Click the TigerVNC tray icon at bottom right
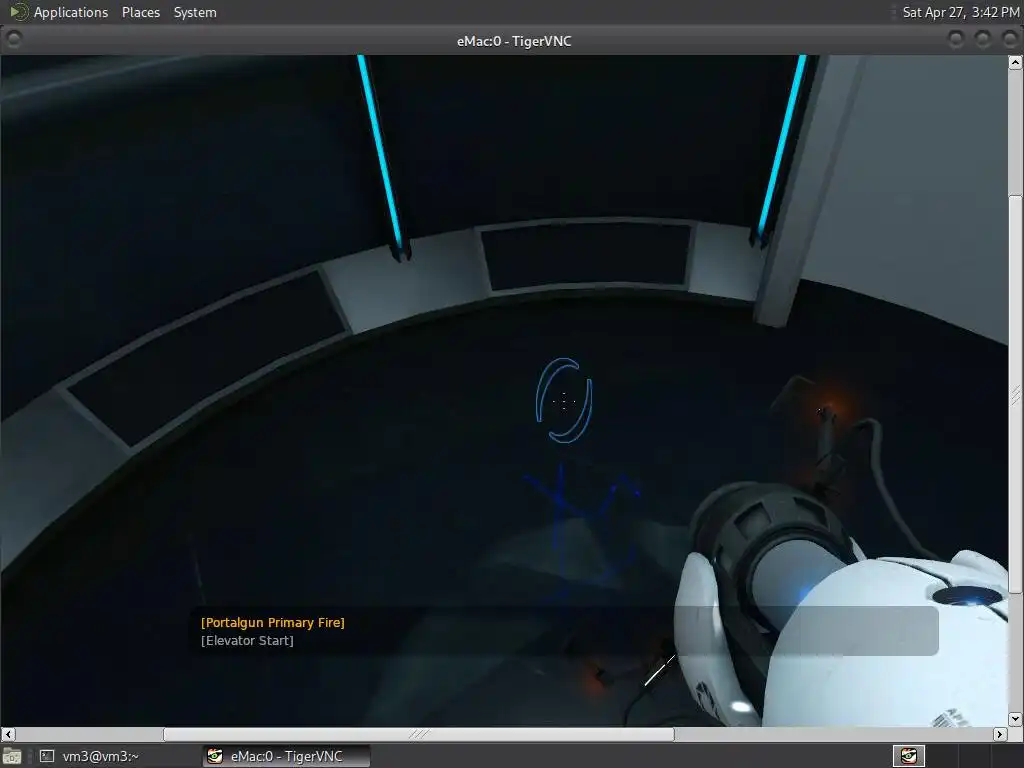This screenshot has height=768, width=1024. click(x=908, y=756)
